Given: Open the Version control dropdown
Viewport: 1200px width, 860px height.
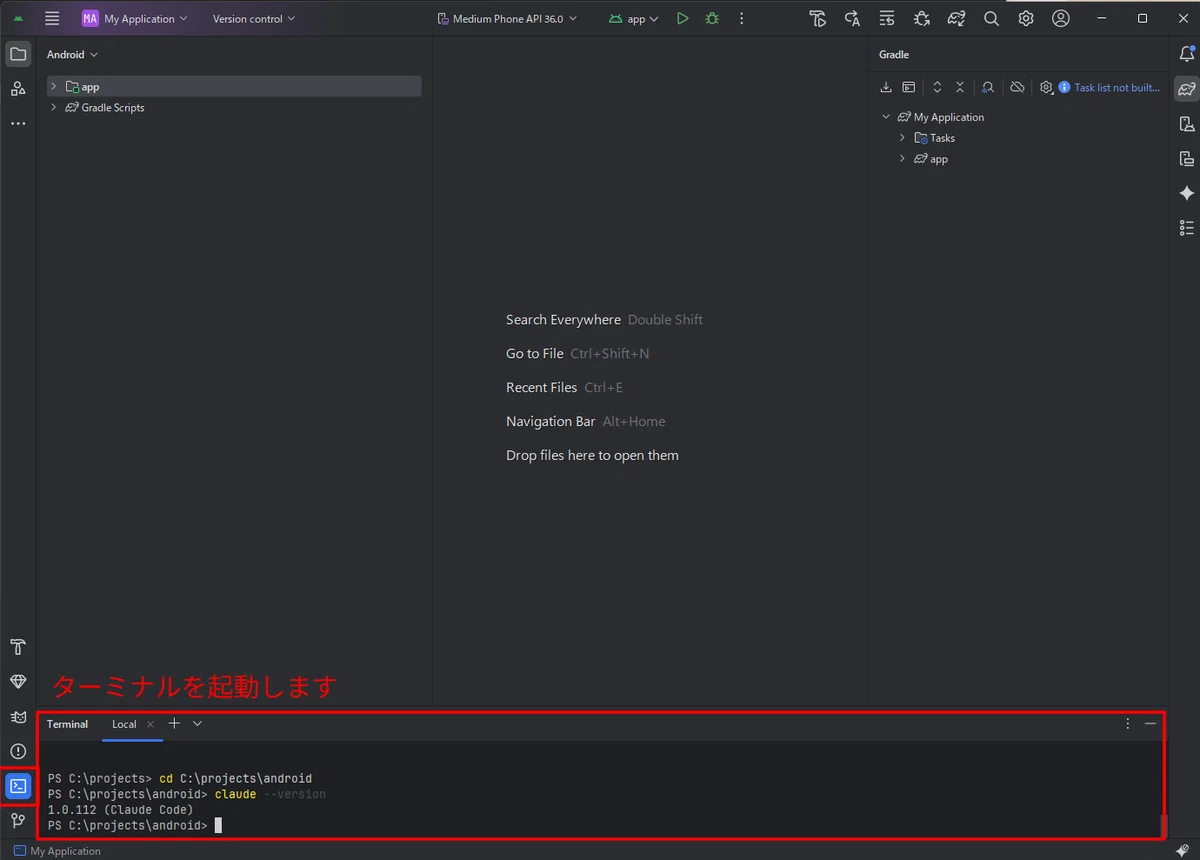Looking at the screenshot, I should click(254, 18).
